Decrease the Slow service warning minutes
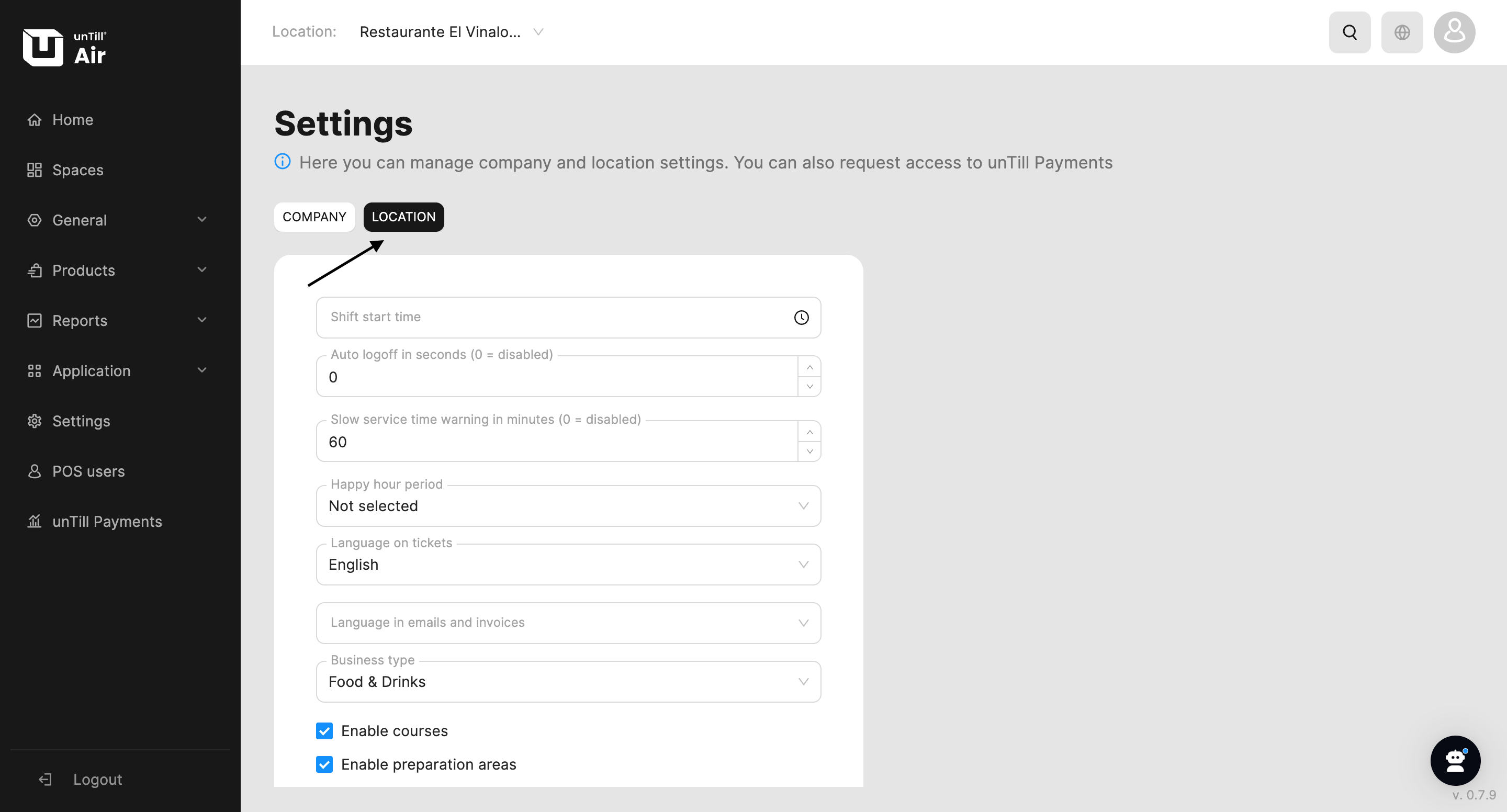The height and width of the screenshot is (812, 1507). point(809,451)
